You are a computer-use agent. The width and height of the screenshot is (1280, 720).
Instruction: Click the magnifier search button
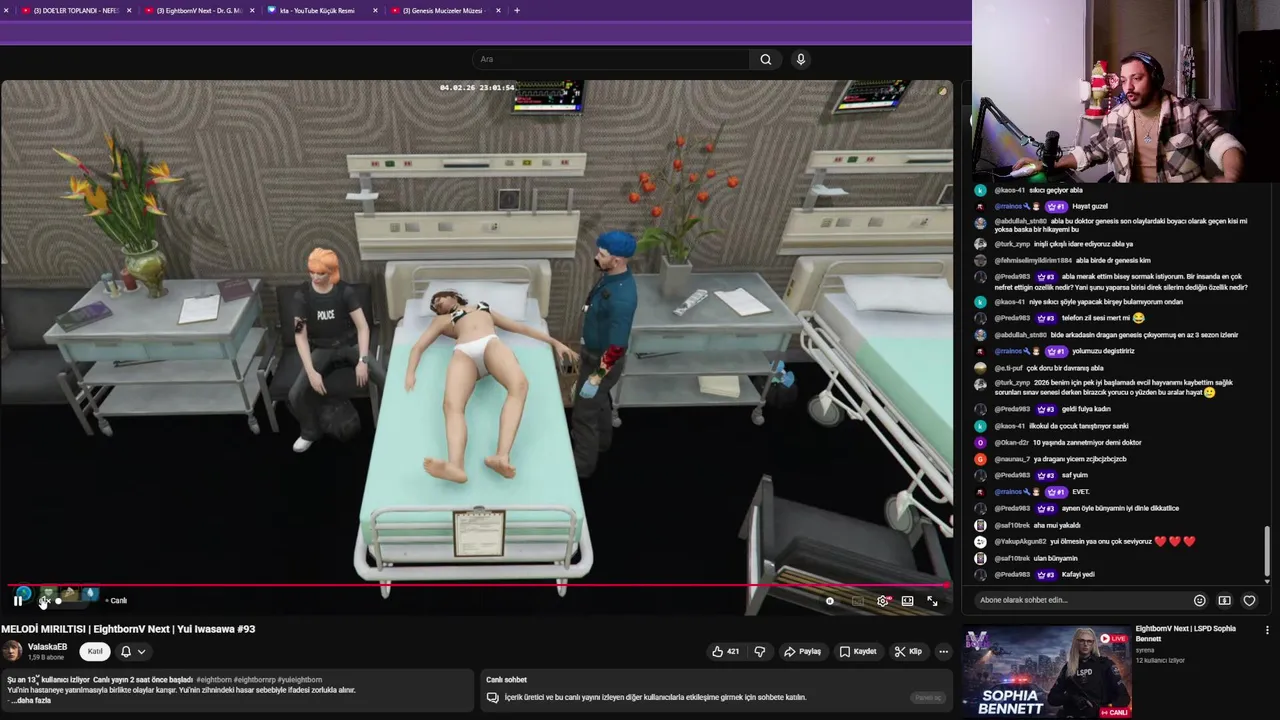(766, 59)
